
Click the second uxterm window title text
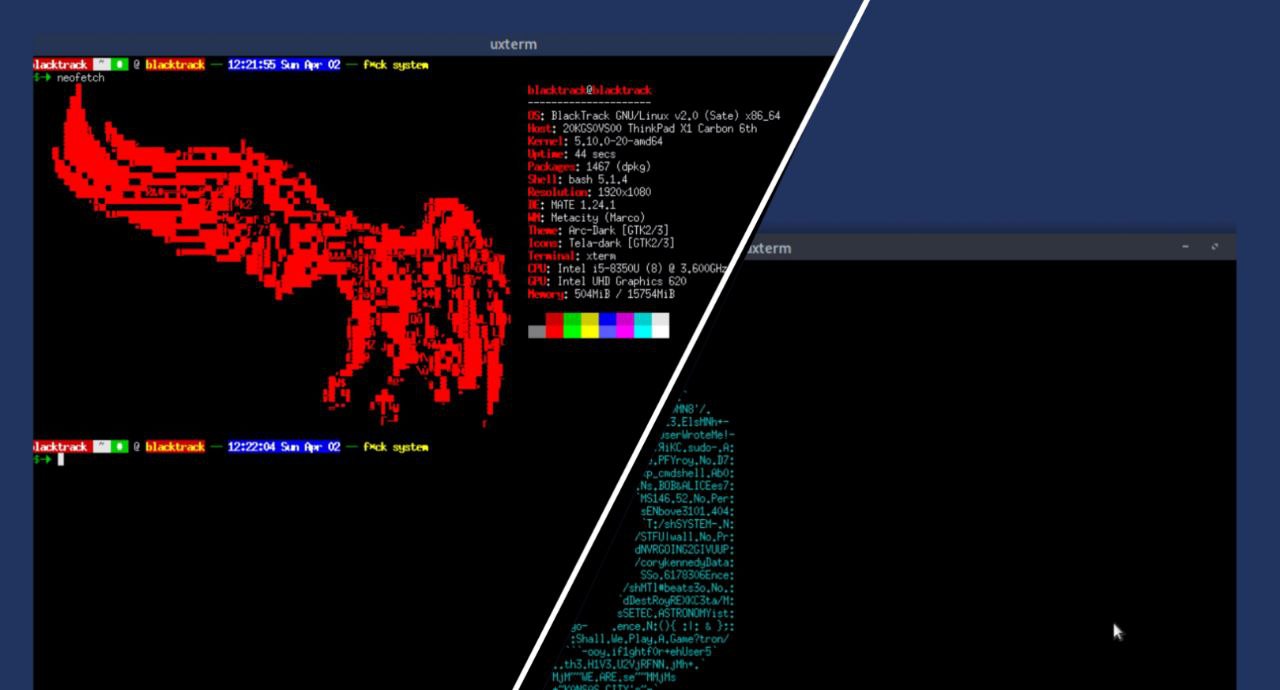click(769, 248)
